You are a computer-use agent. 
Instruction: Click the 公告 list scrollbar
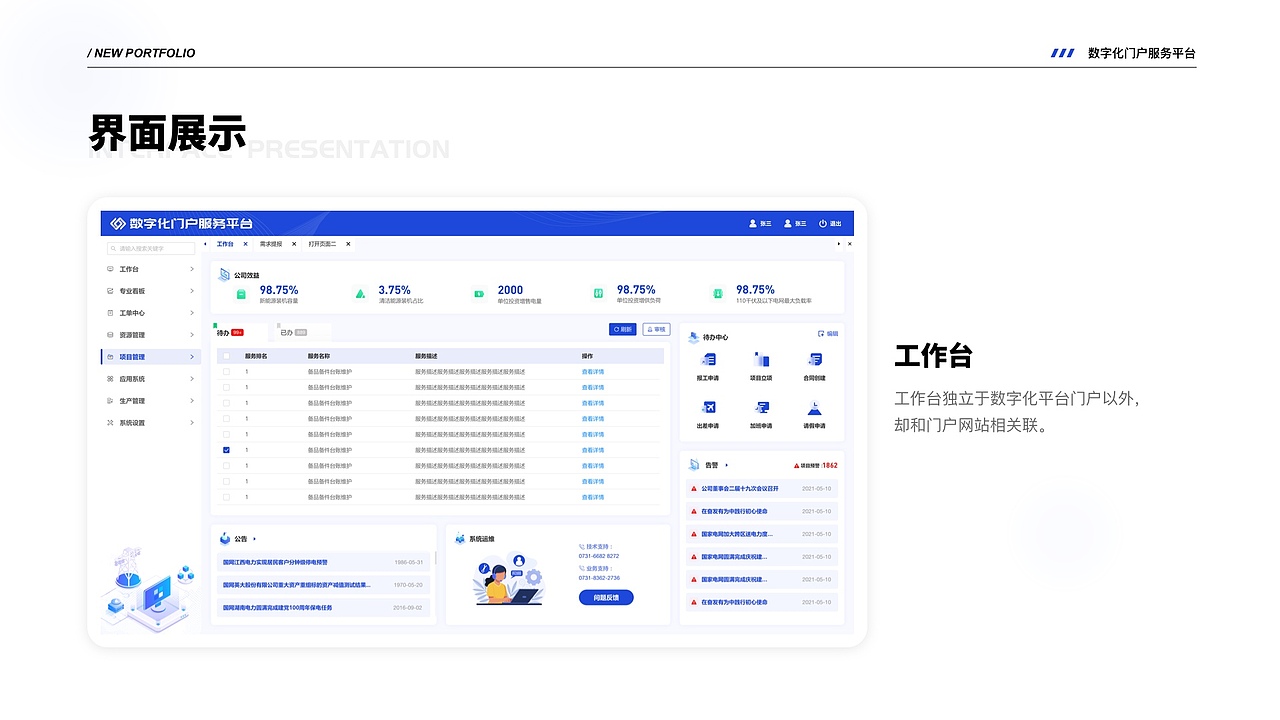click(435, 558)
